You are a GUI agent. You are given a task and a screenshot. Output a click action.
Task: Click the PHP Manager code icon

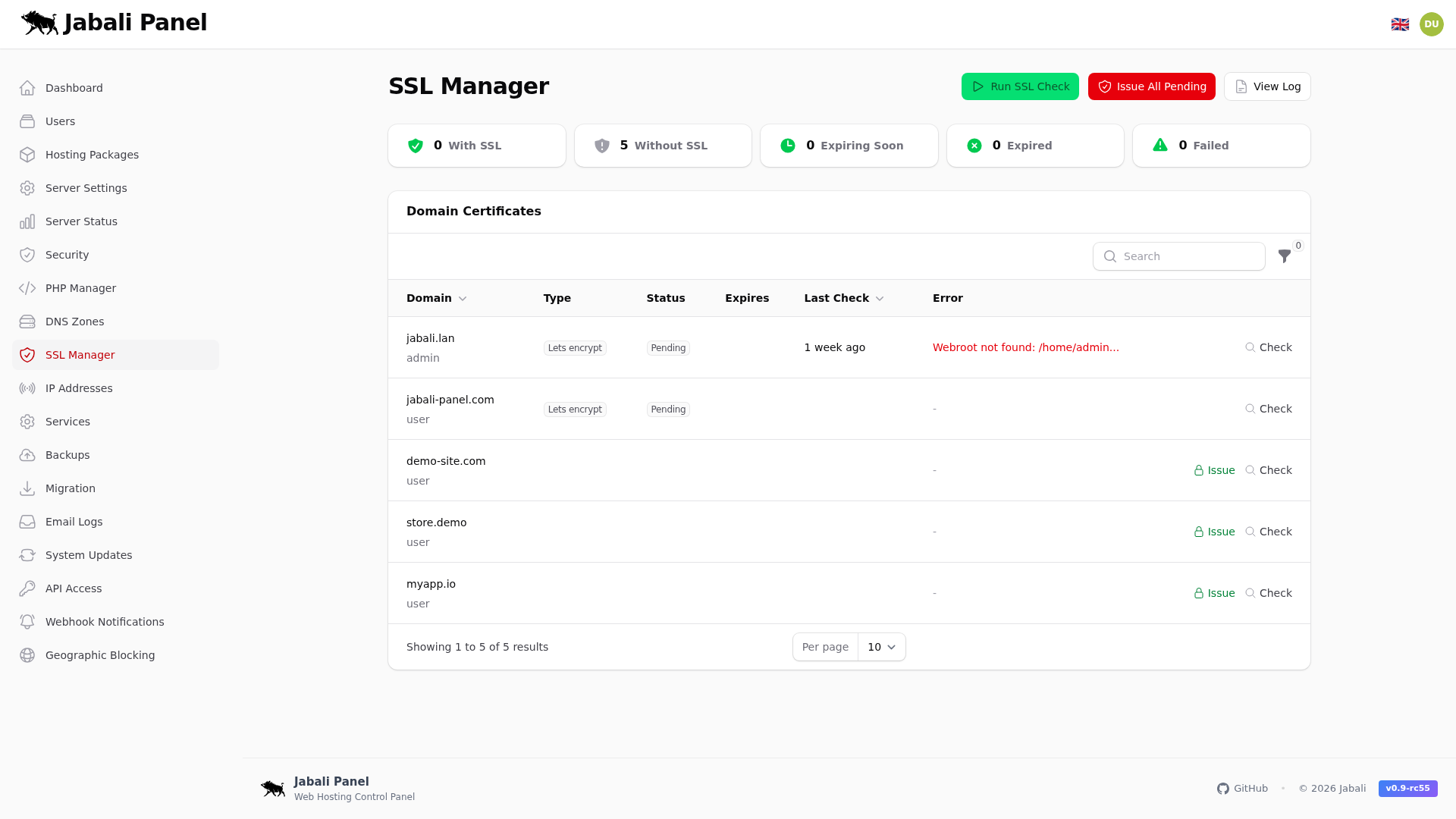pos(27,288)
